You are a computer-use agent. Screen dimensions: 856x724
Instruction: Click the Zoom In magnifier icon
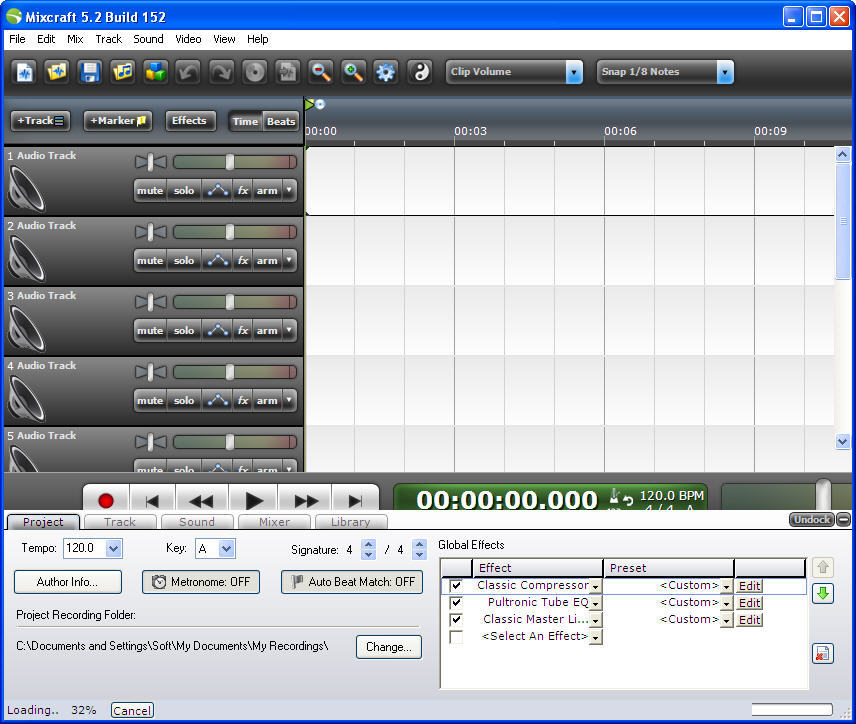(353, 72)
